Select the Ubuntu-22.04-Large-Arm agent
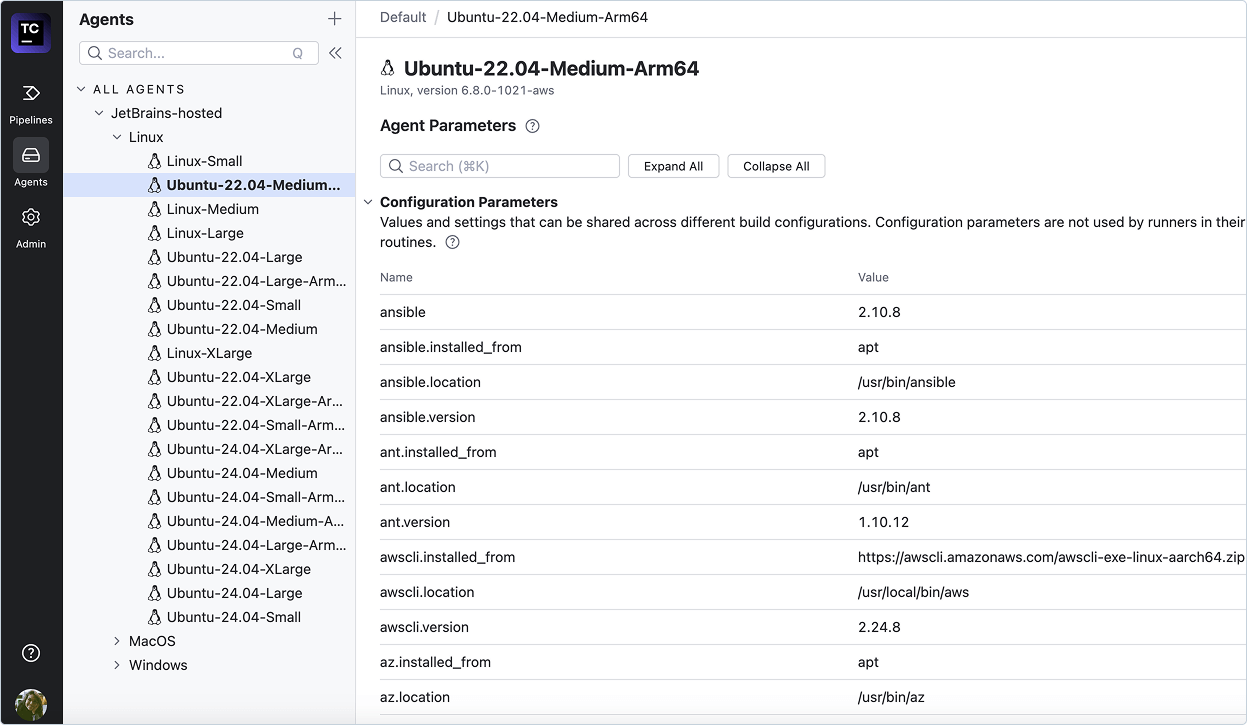 tap(256, 281)
